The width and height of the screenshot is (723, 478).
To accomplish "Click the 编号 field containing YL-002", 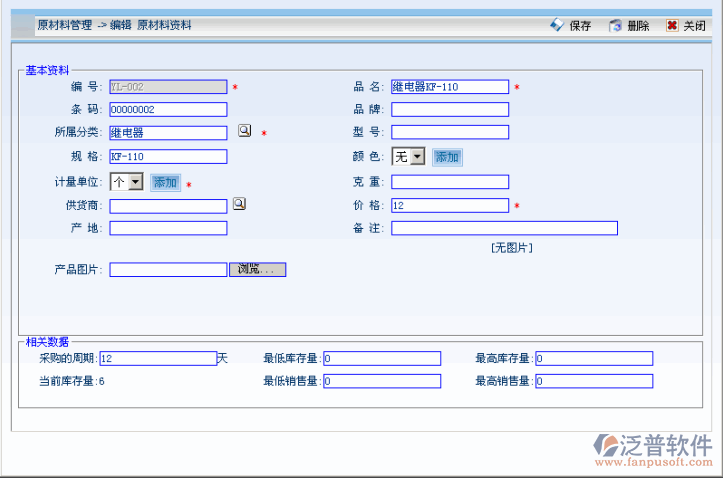I will coord(168,87).
